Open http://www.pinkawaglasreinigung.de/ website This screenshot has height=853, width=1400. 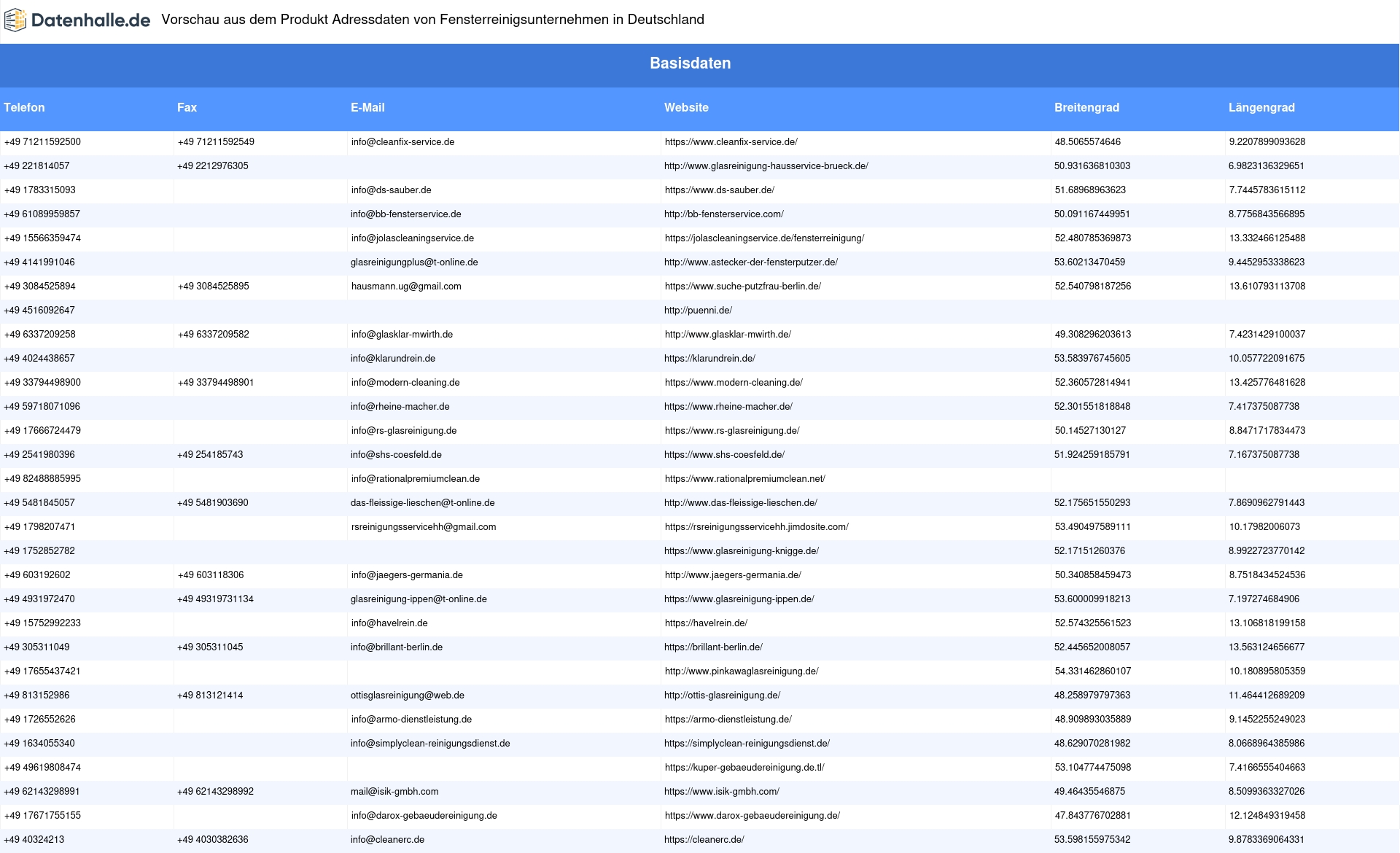tap(742, 671)
